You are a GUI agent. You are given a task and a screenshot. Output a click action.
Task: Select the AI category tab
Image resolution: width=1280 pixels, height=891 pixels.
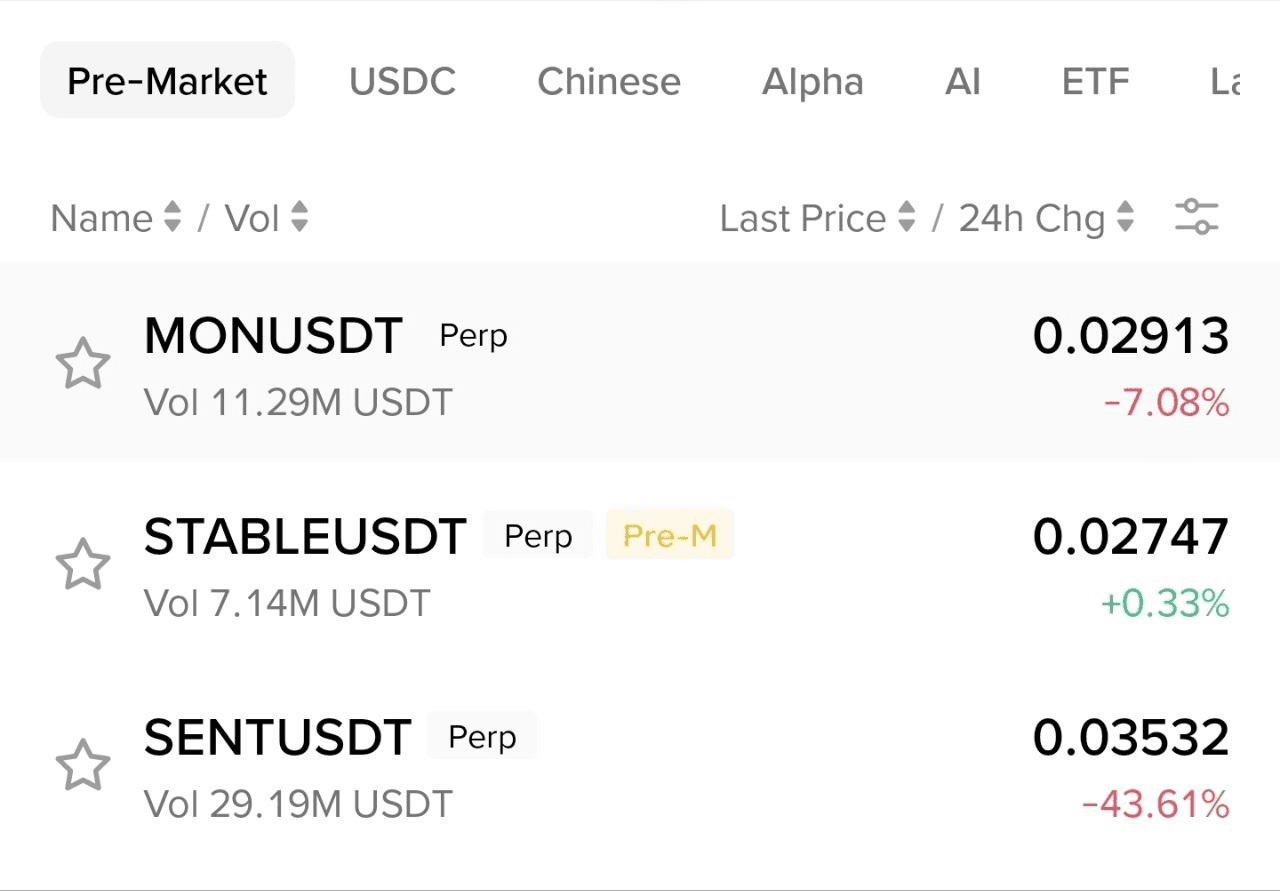point(962,81)
